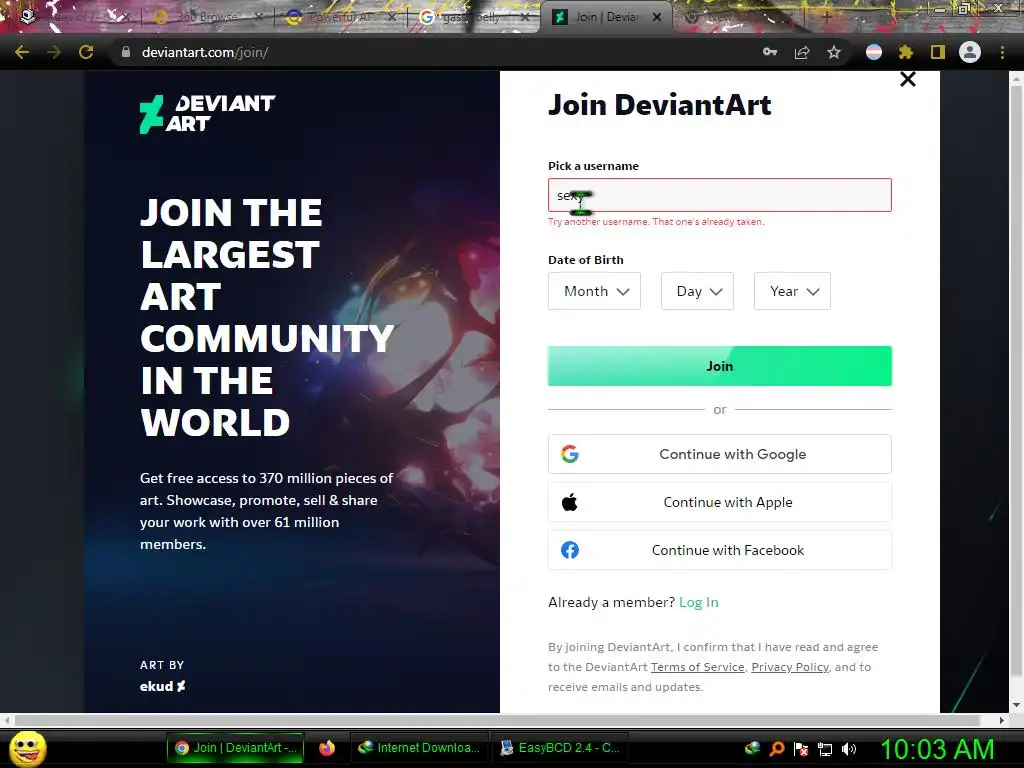Click the Date of Birth label
The image size is (1024, 768).
586,260
